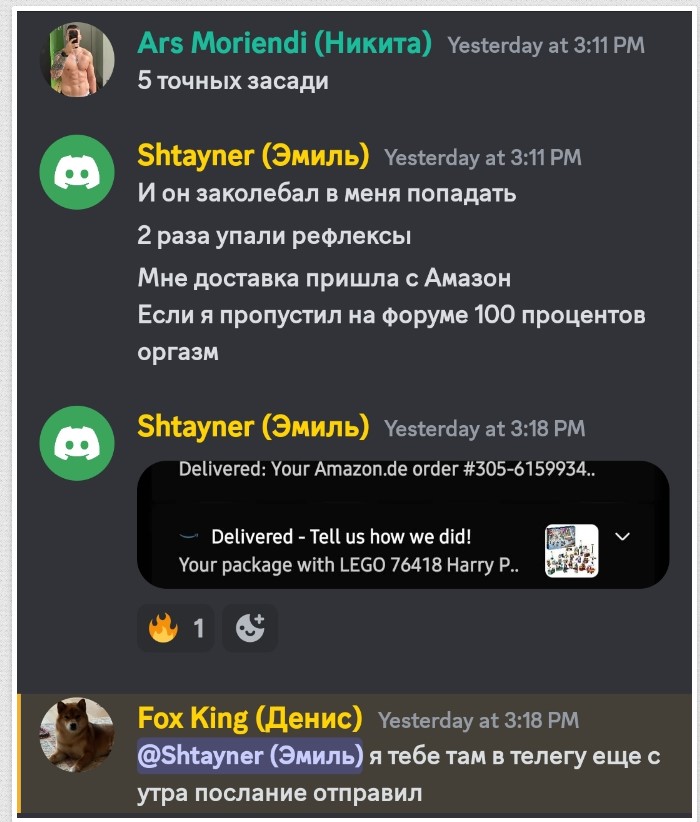Click Shtayner (Эмиль) username at 3:18 PM
This screenshot has width=700, height=822.
pos(253,426)
